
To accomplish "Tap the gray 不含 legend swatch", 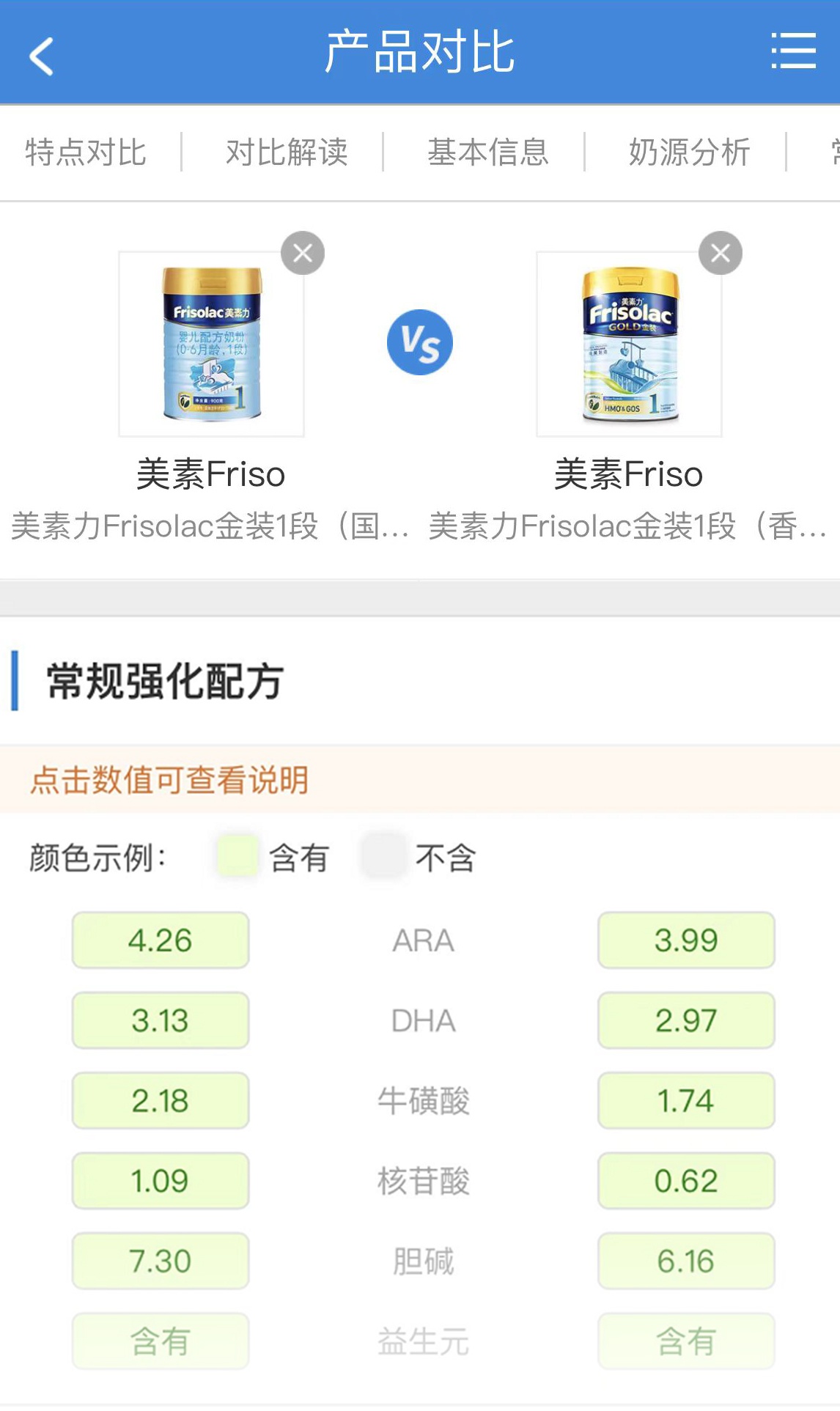I will (x=383, y=856).
